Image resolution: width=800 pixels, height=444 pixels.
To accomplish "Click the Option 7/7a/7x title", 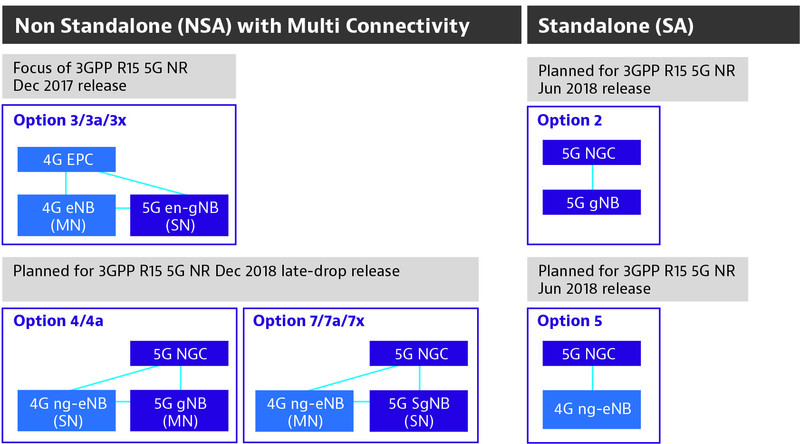I will click(309, 321).
